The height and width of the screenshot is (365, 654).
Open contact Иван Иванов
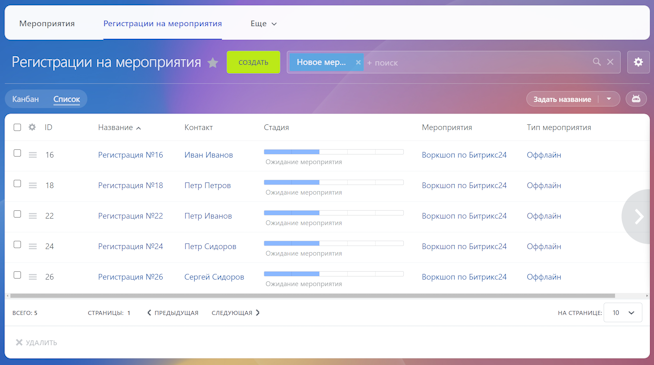pyautogui.click(x=209, y=155)
